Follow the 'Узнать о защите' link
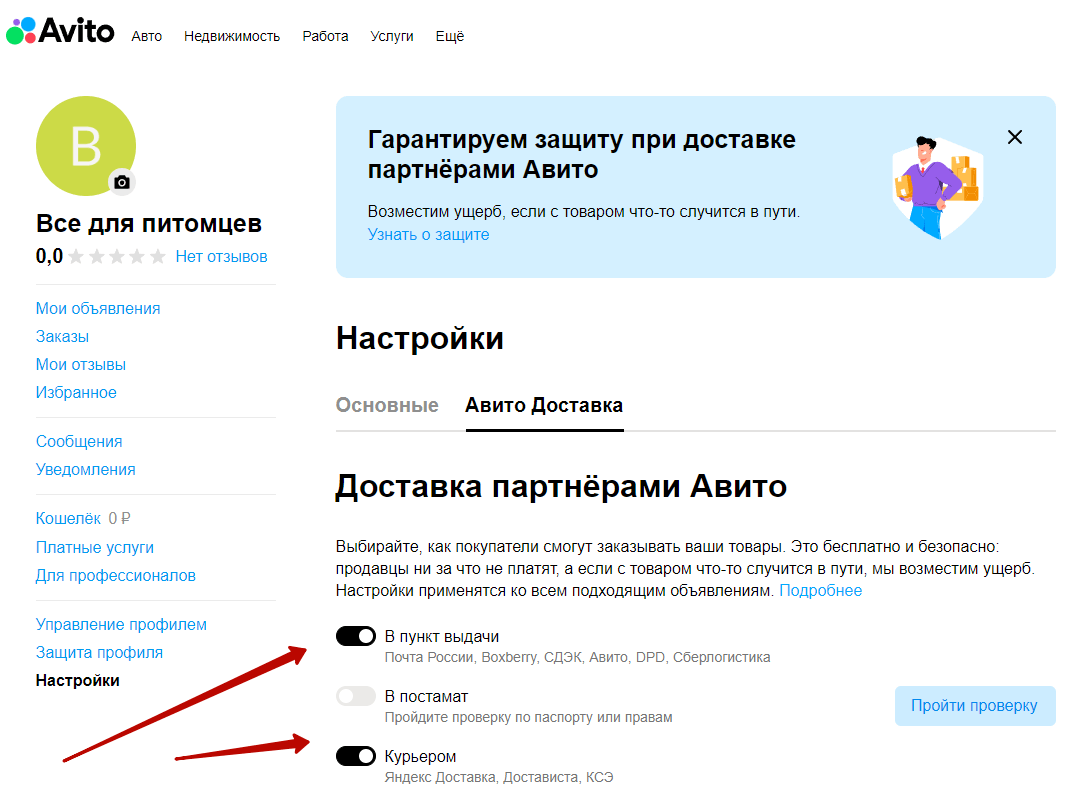This screenshot has width=1076, height=799. [x=428, y=235]
